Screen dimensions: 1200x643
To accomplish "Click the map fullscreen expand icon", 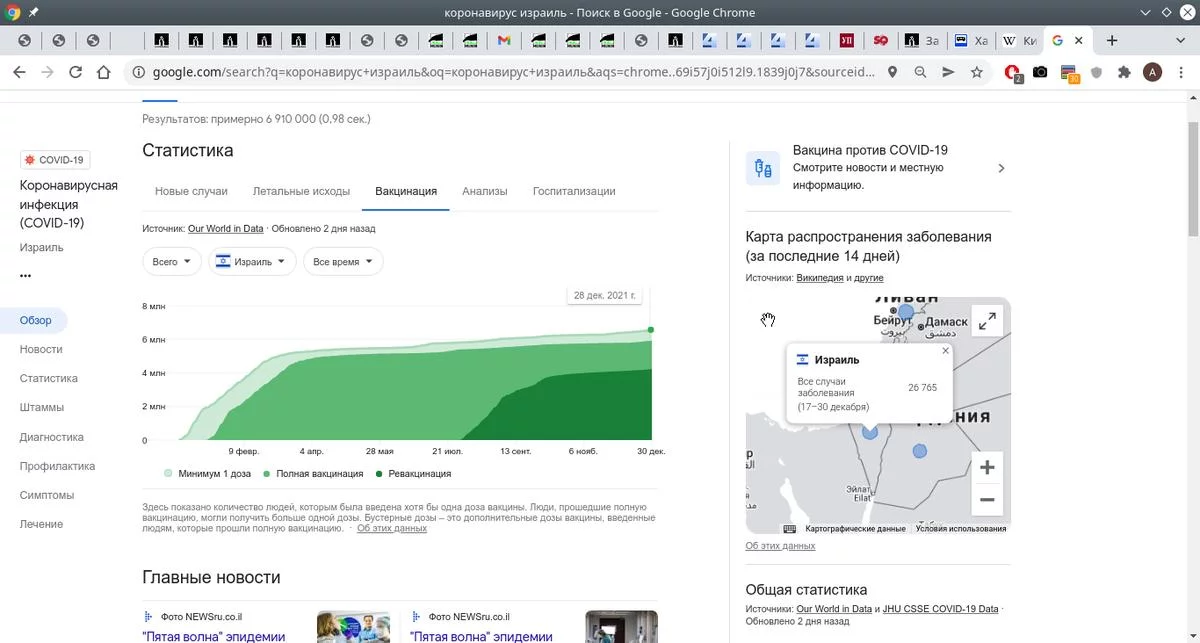I will [x=987, y=321].
